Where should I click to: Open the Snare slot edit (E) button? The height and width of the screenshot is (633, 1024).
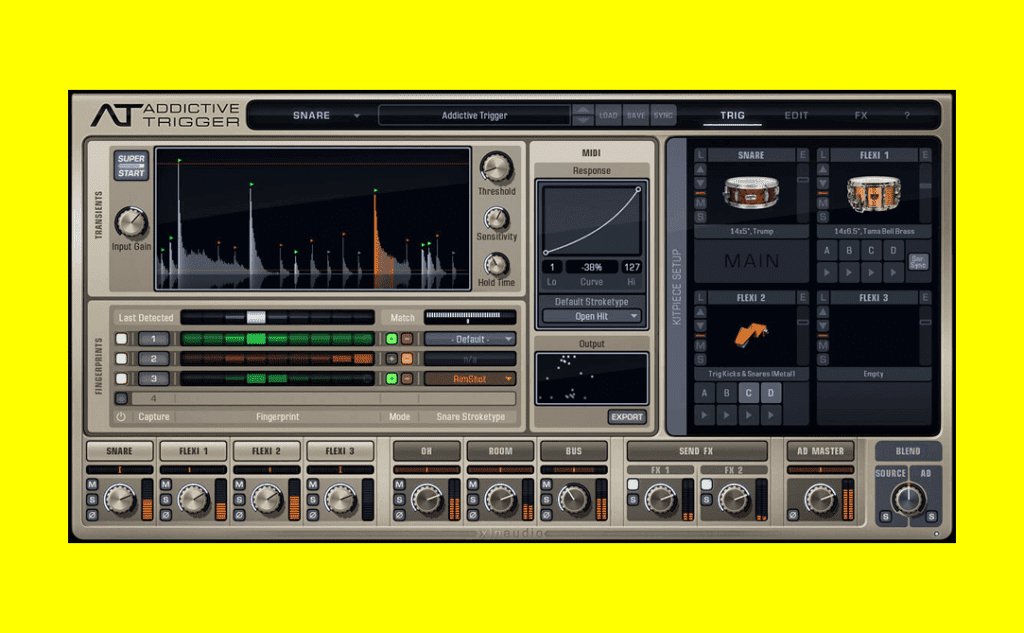tap(803, 155)
